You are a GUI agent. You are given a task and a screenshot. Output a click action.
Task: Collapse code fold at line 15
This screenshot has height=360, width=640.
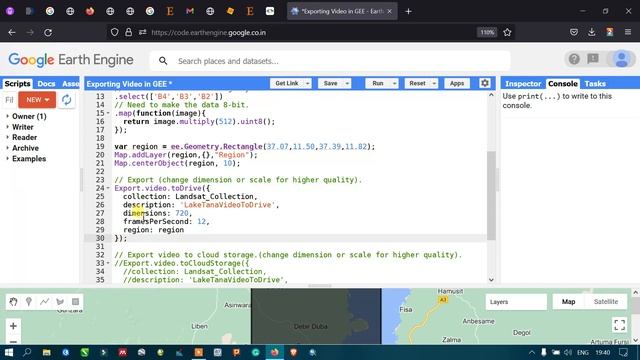[x=108, y=113]
